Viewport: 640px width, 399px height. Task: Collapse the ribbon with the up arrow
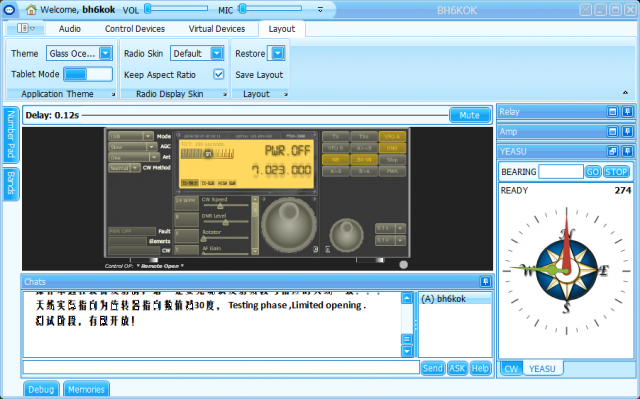point(625,93)
